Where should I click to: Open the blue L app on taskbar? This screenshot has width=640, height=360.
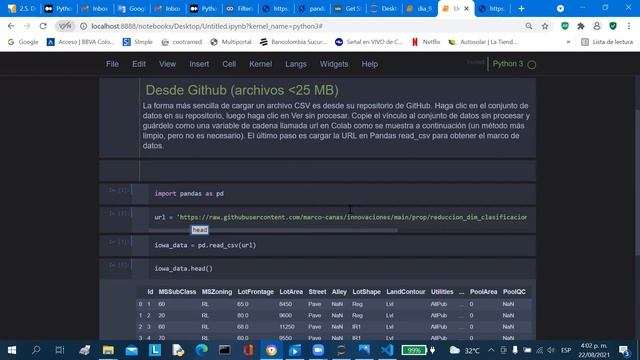coord(155,350)
